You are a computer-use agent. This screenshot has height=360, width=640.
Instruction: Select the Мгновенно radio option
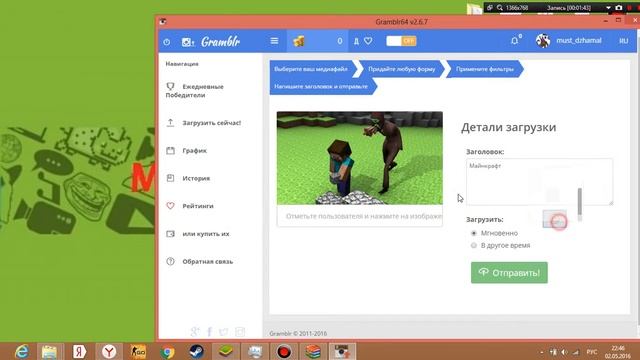[x=474, y=233]
